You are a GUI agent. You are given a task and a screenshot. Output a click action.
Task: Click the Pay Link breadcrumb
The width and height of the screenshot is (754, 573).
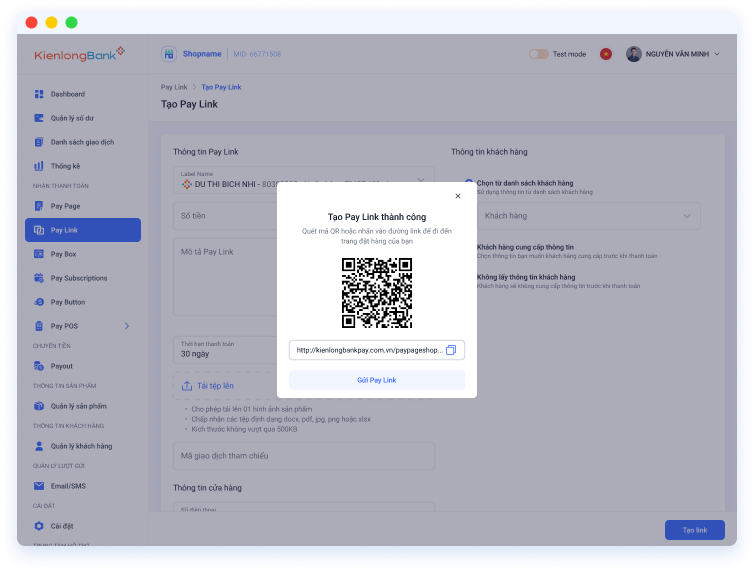(x=174, y=87)
